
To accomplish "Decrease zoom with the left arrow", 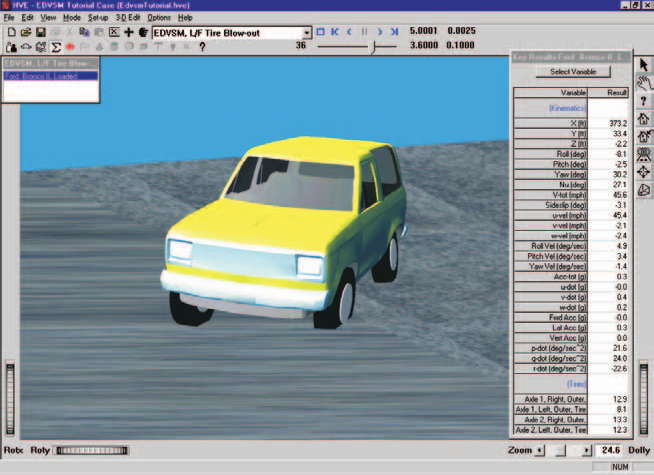I will click(x=540, y=450).
